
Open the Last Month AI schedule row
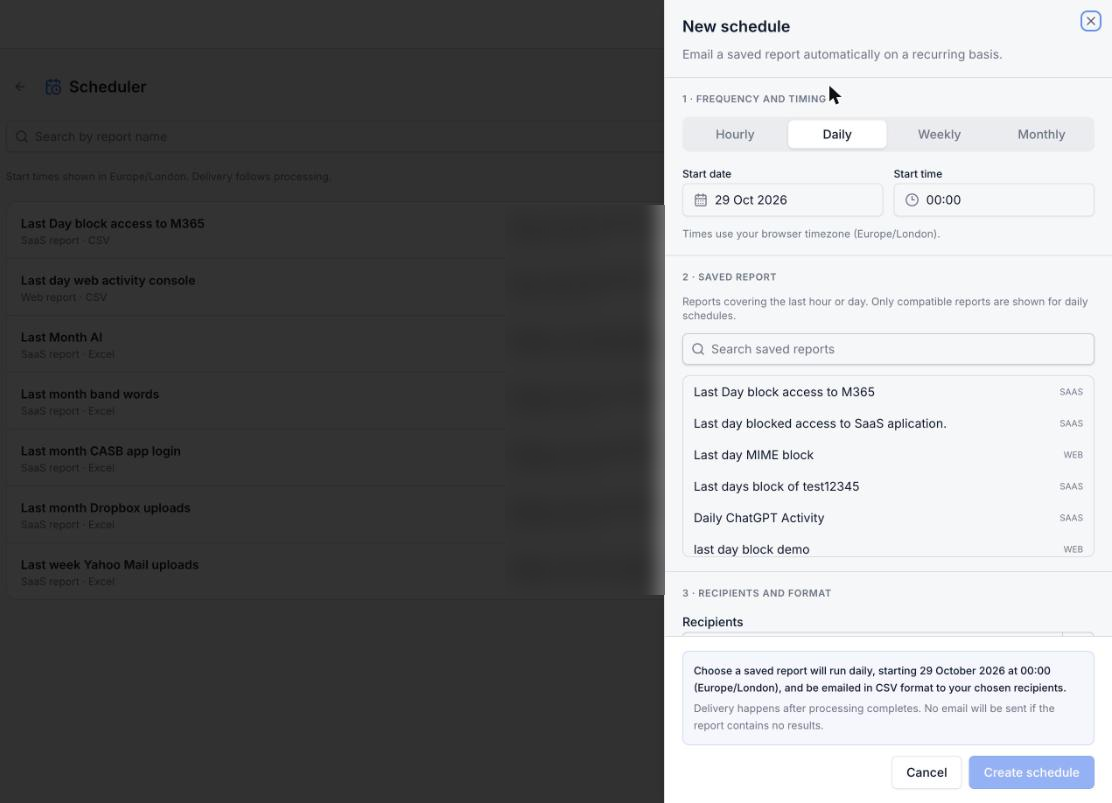333,344
